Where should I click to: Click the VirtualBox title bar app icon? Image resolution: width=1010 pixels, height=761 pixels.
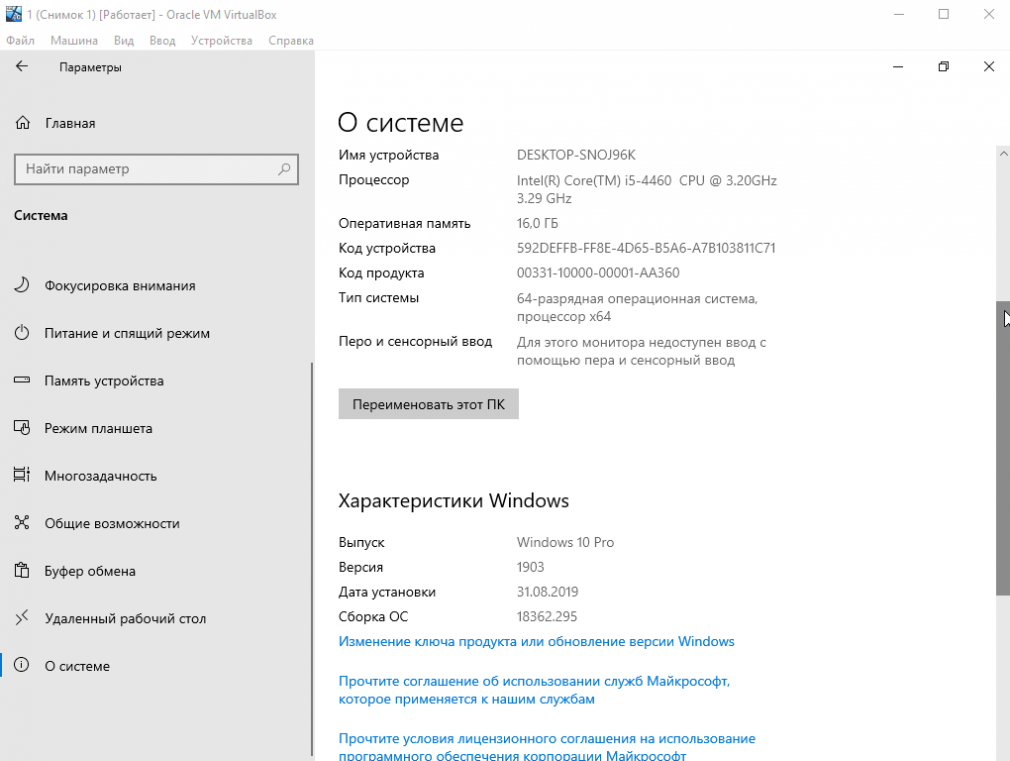13,14
